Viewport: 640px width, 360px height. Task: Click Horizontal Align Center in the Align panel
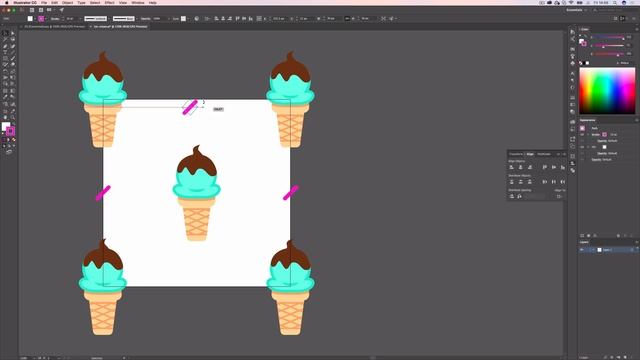pos(520,167)
